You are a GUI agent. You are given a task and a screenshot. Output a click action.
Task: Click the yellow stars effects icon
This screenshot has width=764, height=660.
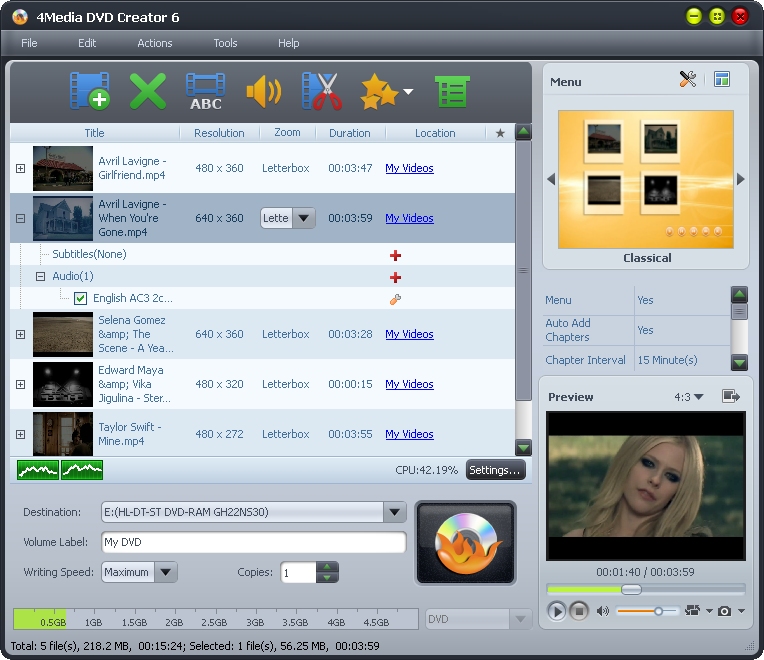tap(379, 91)
